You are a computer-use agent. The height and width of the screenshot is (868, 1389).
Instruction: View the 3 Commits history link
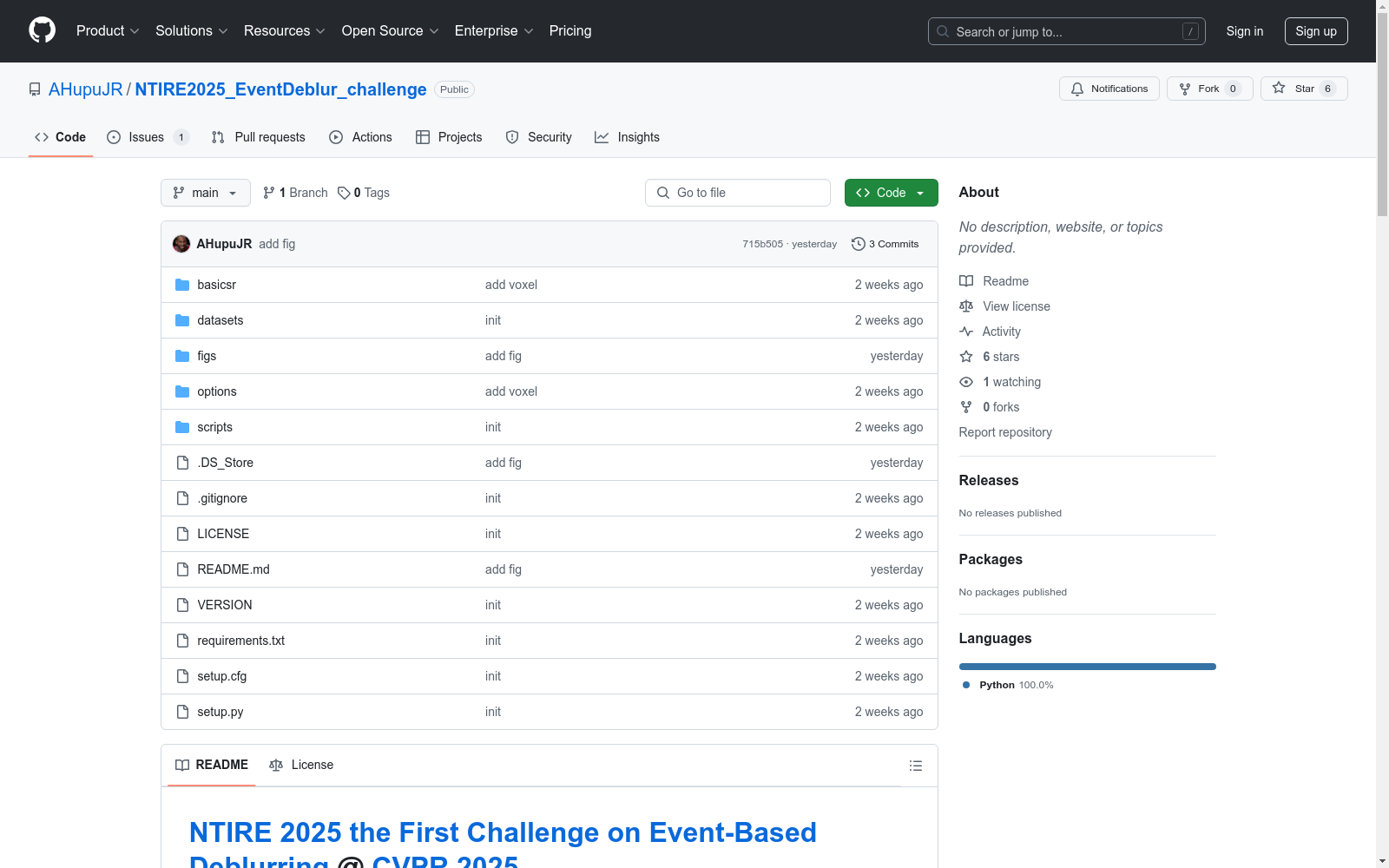coord(885,244)
